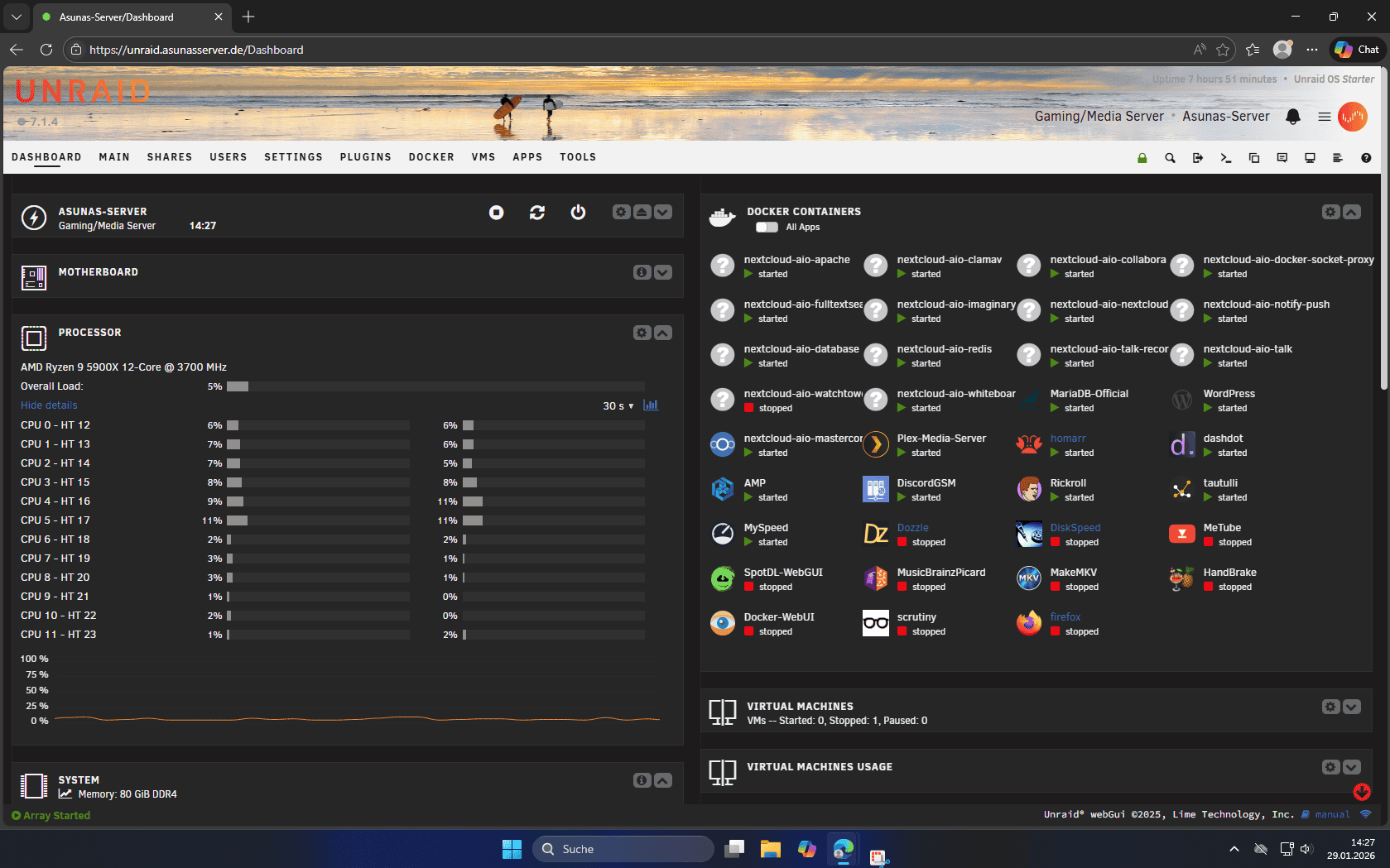
Task: Click the power shutdown icon
Action: [578, 213]
